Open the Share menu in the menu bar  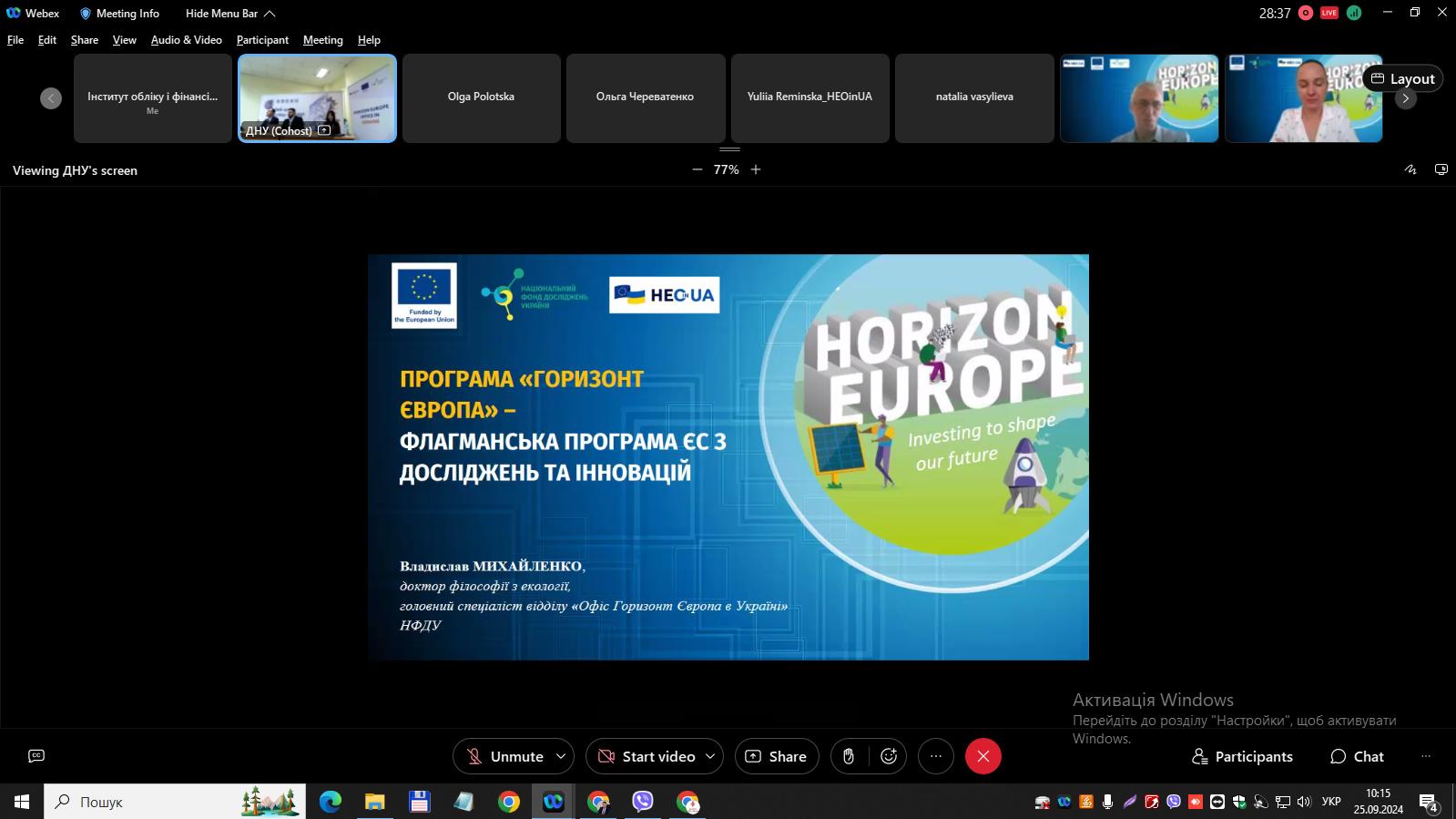(x=85, y=40)
